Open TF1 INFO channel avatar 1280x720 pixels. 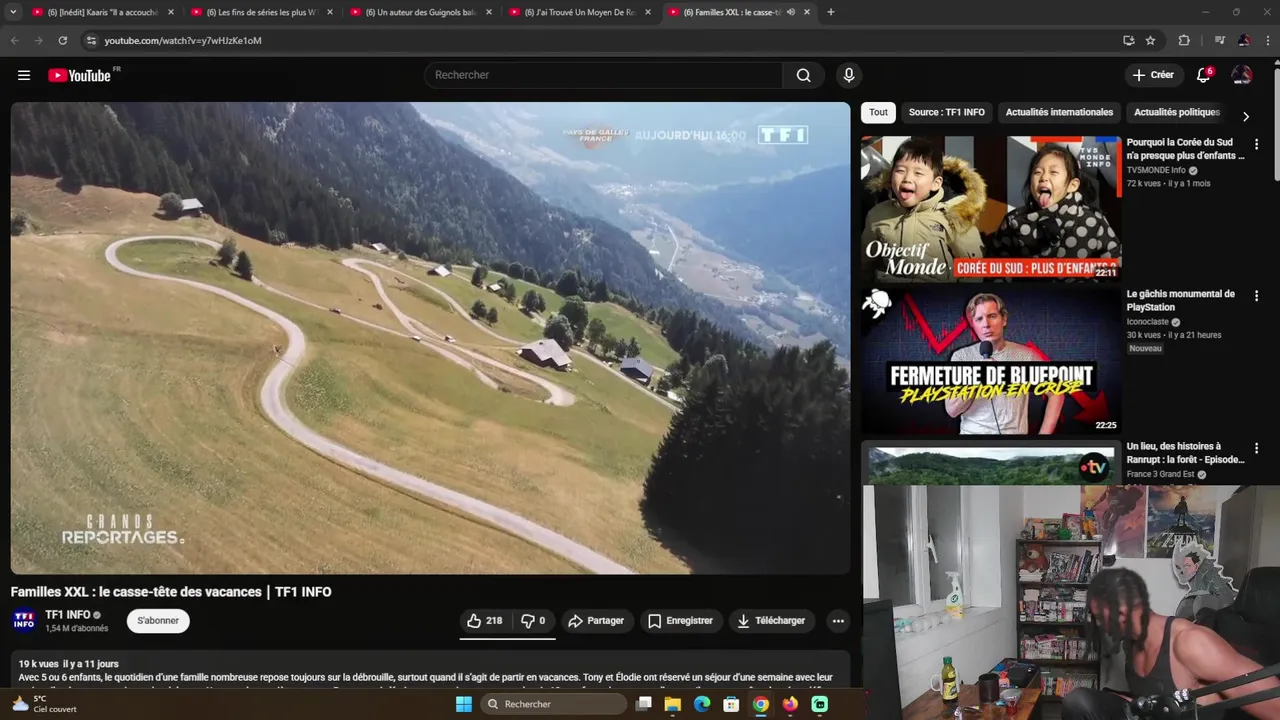(x=24, y=621)
